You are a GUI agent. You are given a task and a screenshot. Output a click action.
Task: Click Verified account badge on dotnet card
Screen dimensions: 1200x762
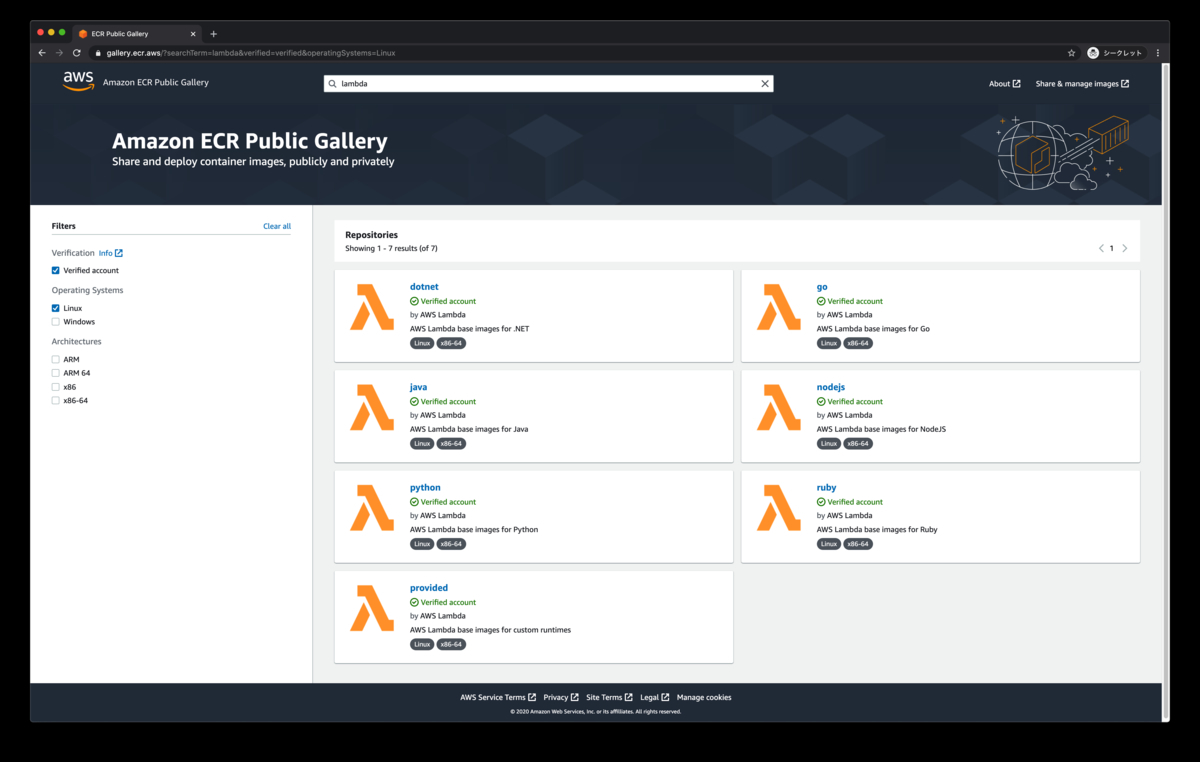[443, 301]
